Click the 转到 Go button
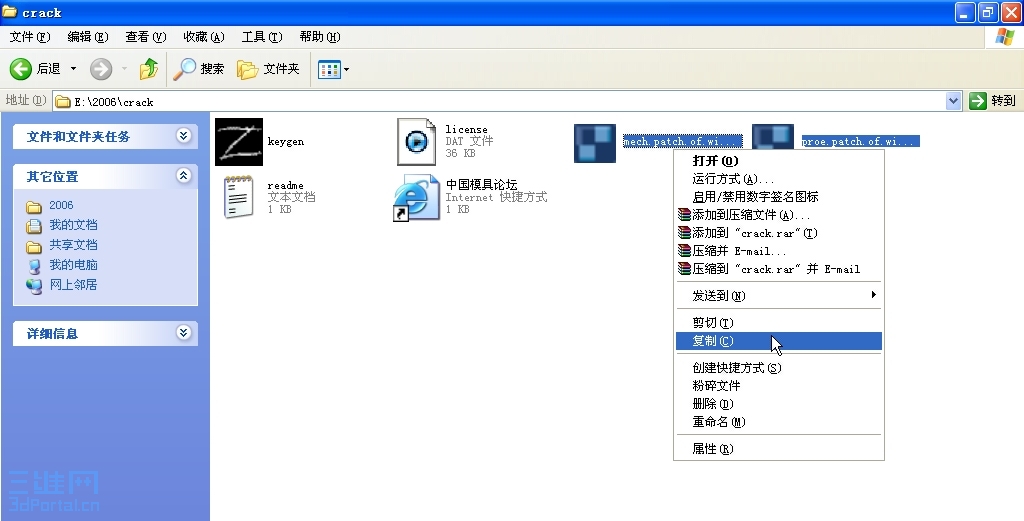Viewport: 1024px width, 521px height. (993, 101)
